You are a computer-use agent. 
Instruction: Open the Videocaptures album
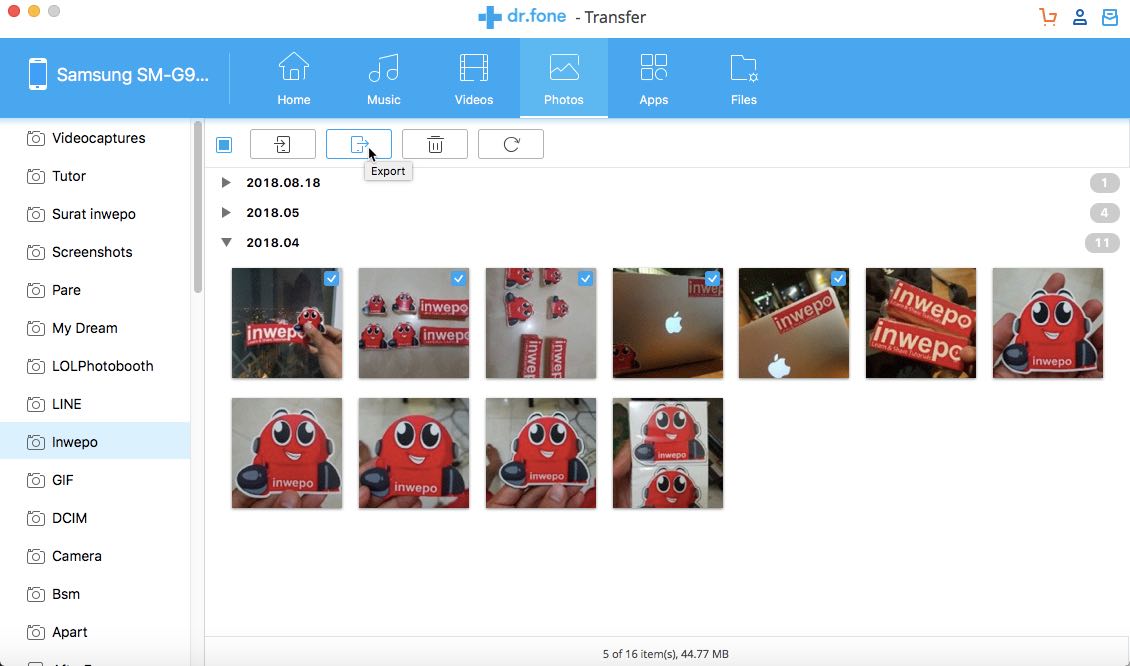pyautogui.click(x=95, y=138)
